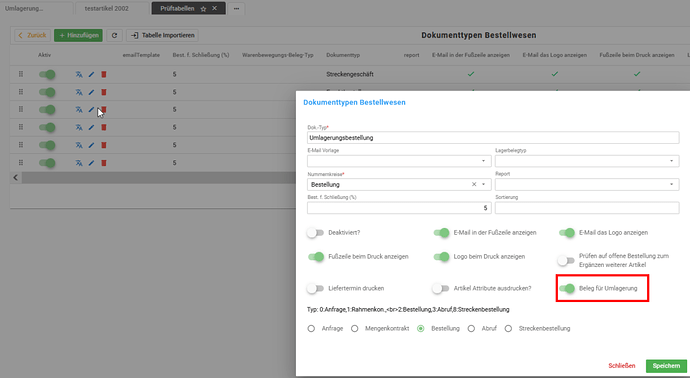The height and width of the screenshot is (378, 690).
Task: Star the Prüftabellen tab as favorite
Action: [203, 9]
